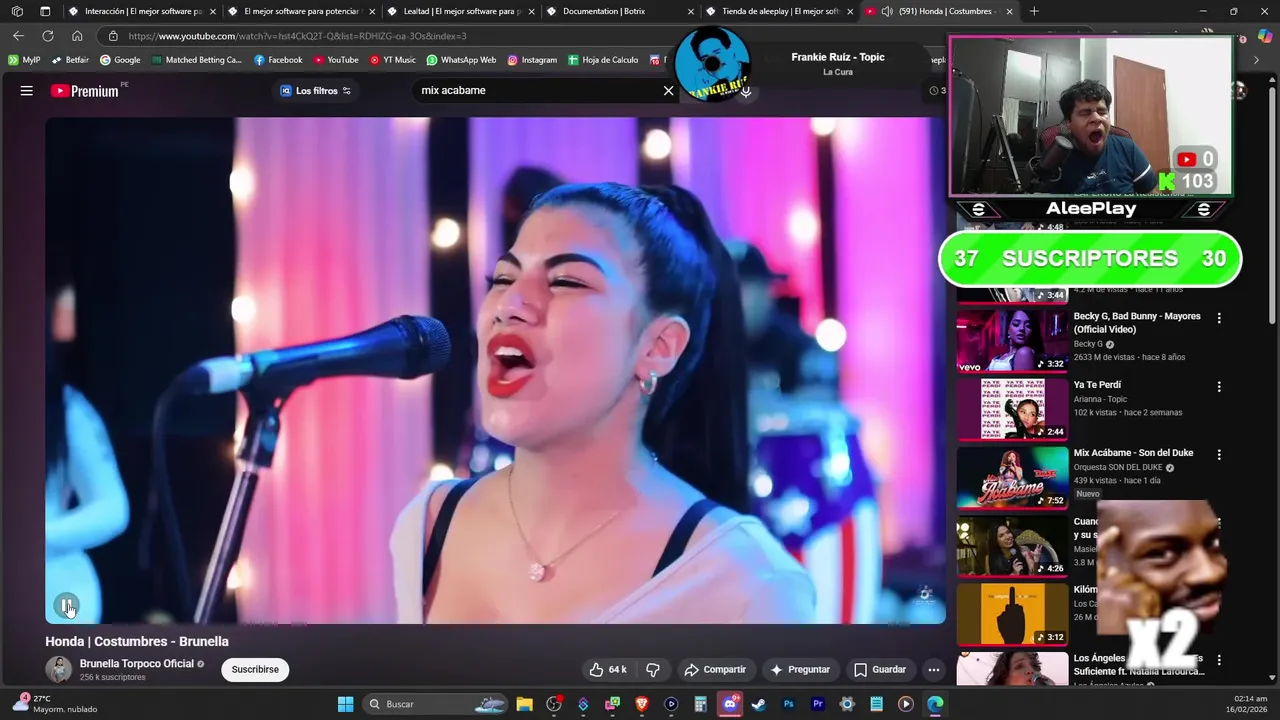Viewport: 1280px width, 720px height.
Task: Close the 'Documentation | Botrix' tab
Action: pyautogui.click(x=691, y=11)
